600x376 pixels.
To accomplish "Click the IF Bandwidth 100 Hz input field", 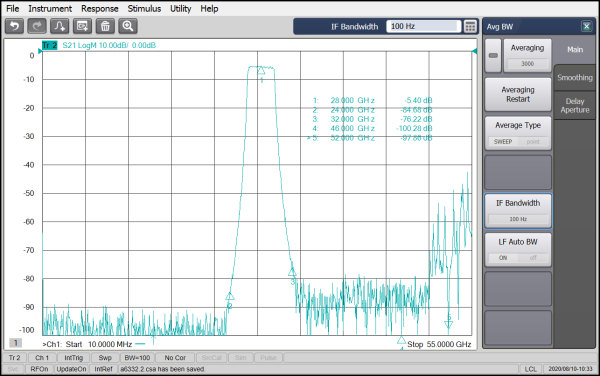I will tap(423, 26).
